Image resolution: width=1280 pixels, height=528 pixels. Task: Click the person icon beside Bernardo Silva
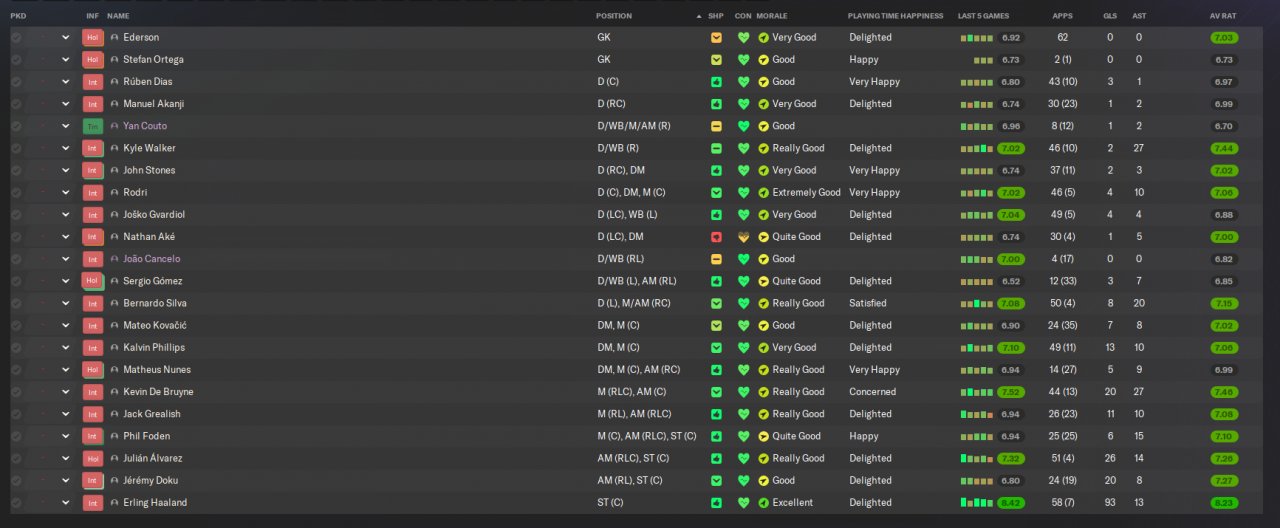(114, 303)
